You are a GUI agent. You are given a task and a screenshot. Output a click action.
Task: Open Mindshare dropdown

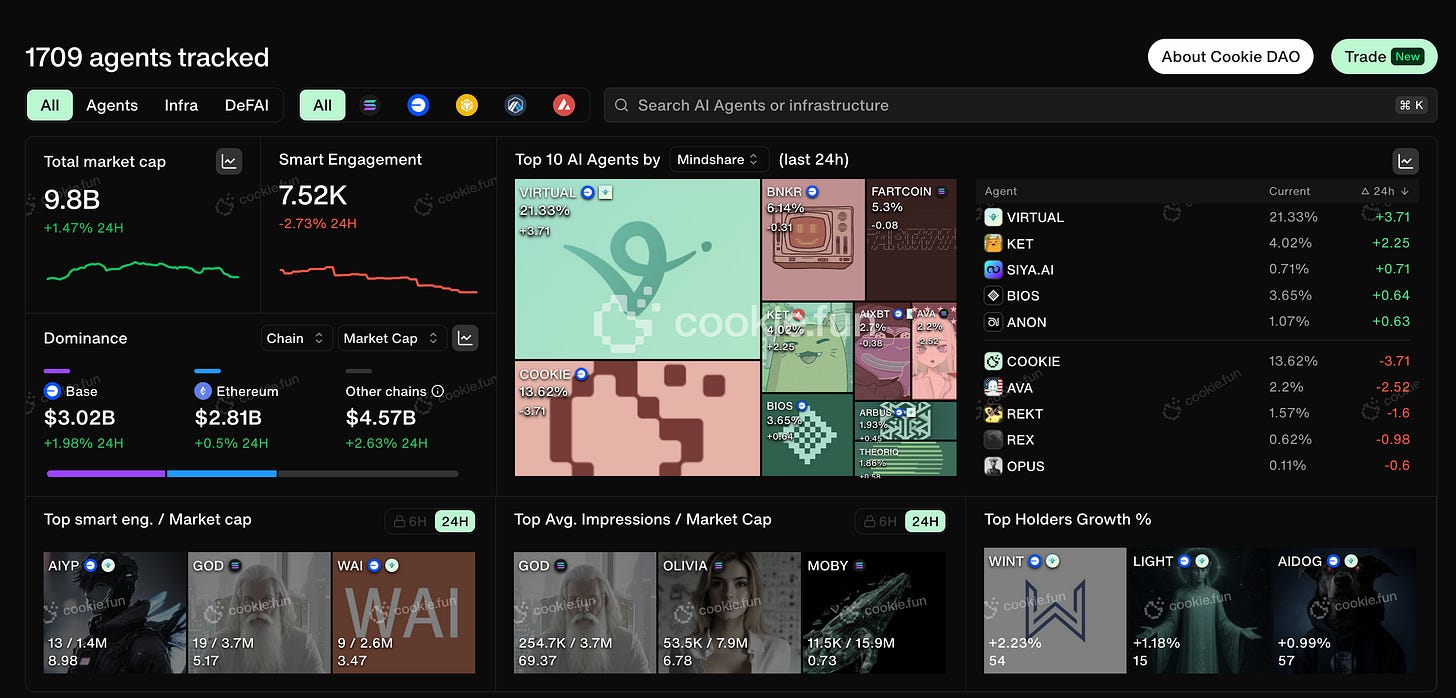pos(718,159)
